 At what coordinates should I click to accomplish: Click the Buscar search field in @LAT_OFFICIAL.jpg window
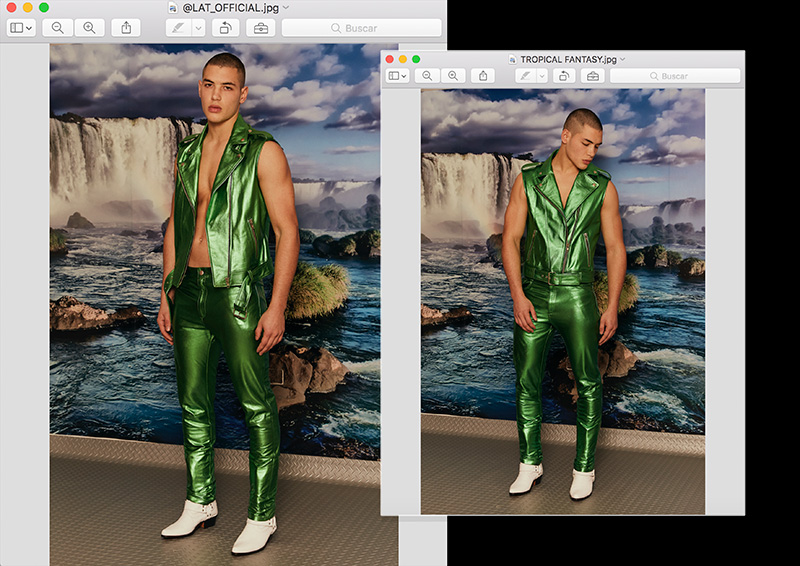(x=361, y=28)
